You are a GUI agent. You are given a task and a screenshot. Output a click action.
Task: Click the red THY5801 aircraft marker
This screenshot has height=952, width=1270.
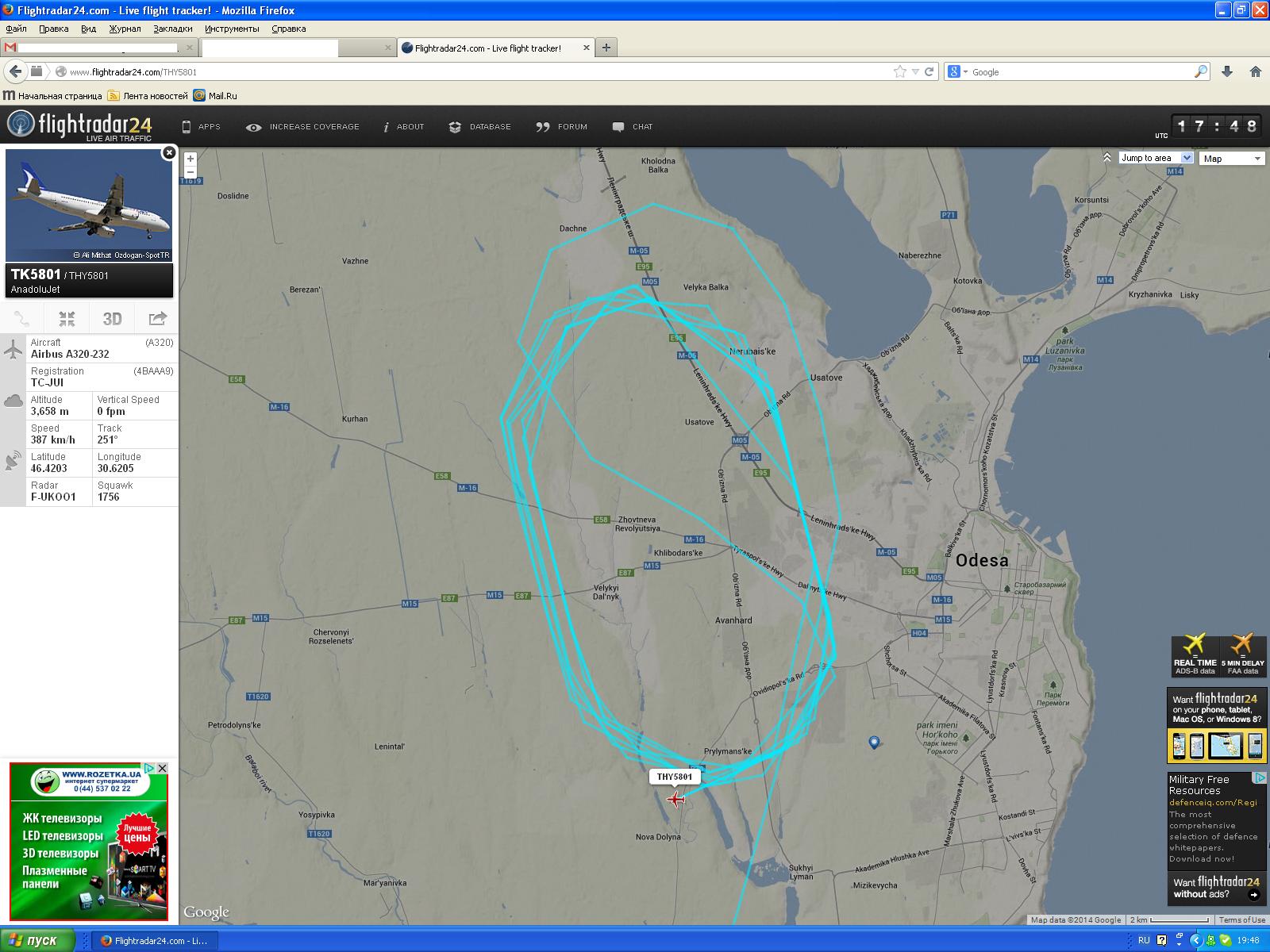coord(675,799)
